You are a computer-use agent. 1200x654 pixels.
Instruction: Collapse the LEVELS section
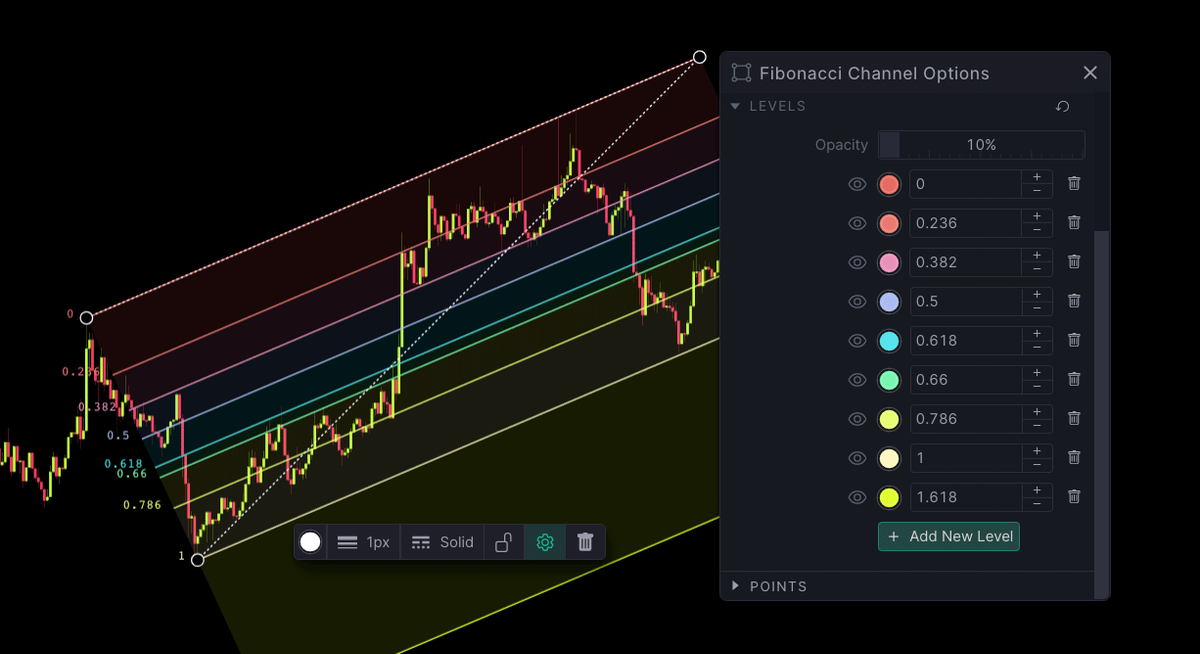click(768, 106)
